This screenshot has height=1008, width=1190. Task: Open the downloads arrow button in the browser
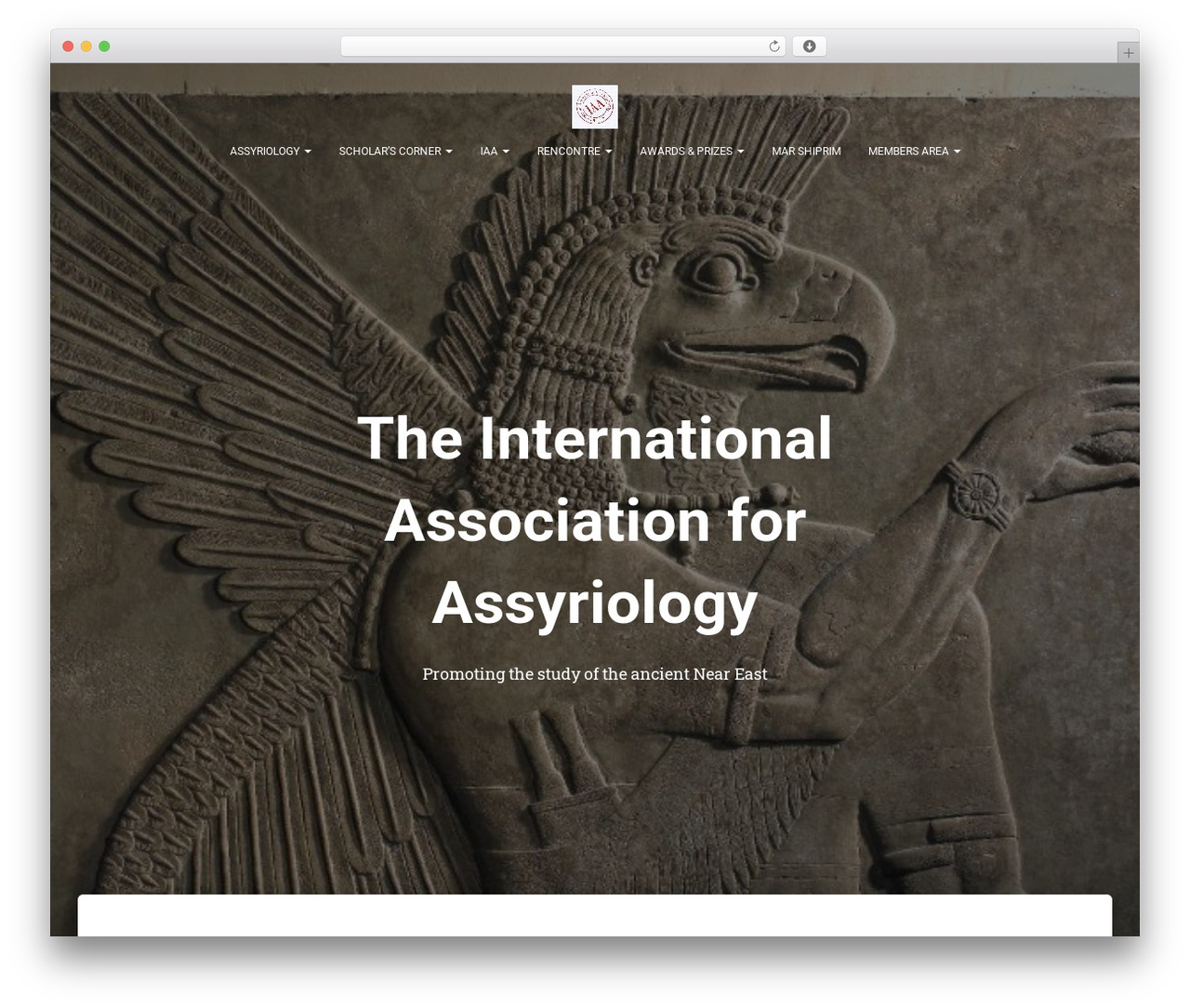pyautogui.click(x=810, y=46)
